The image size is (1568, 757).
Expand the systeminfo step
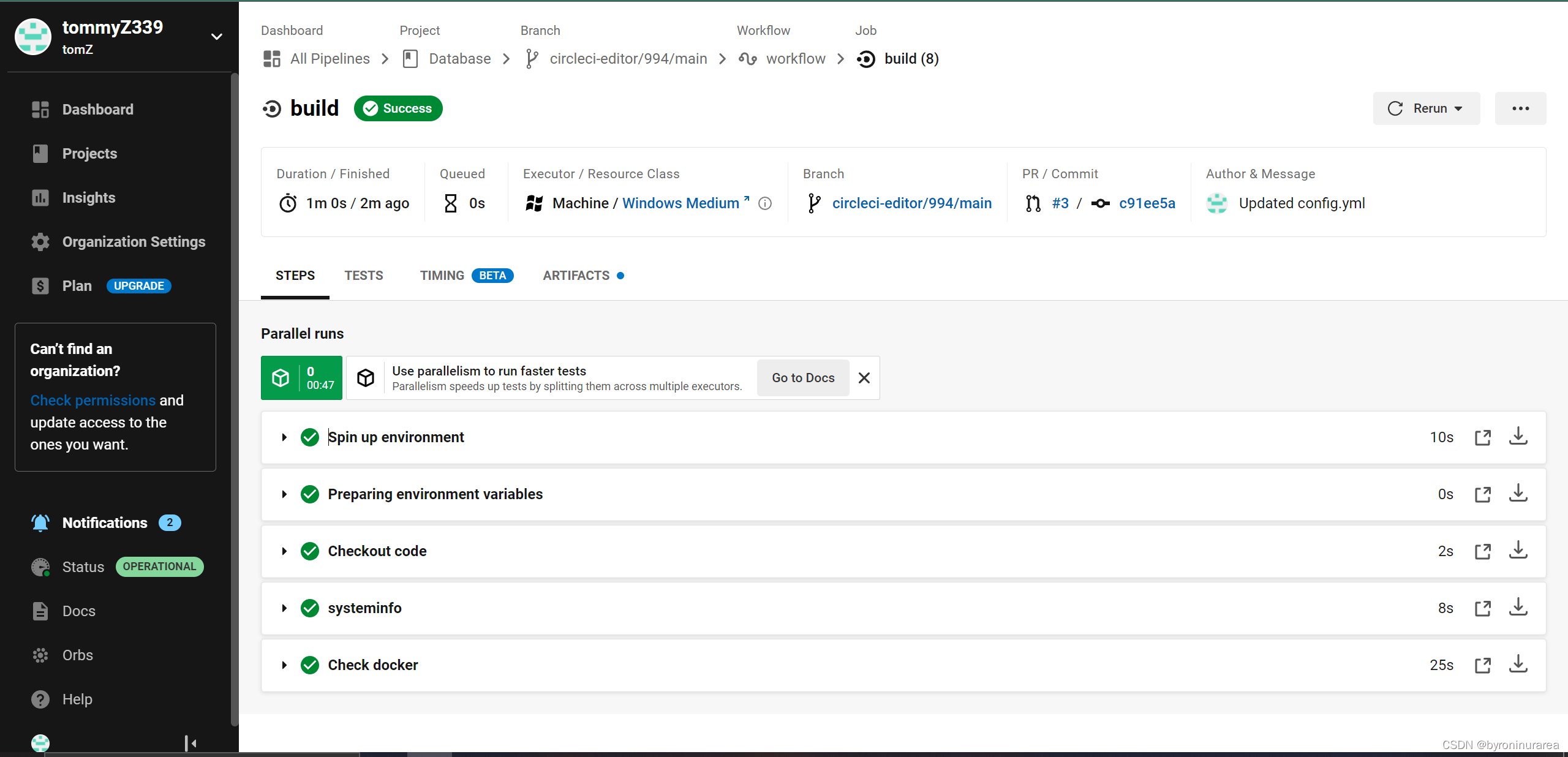(x=284, y=608)
